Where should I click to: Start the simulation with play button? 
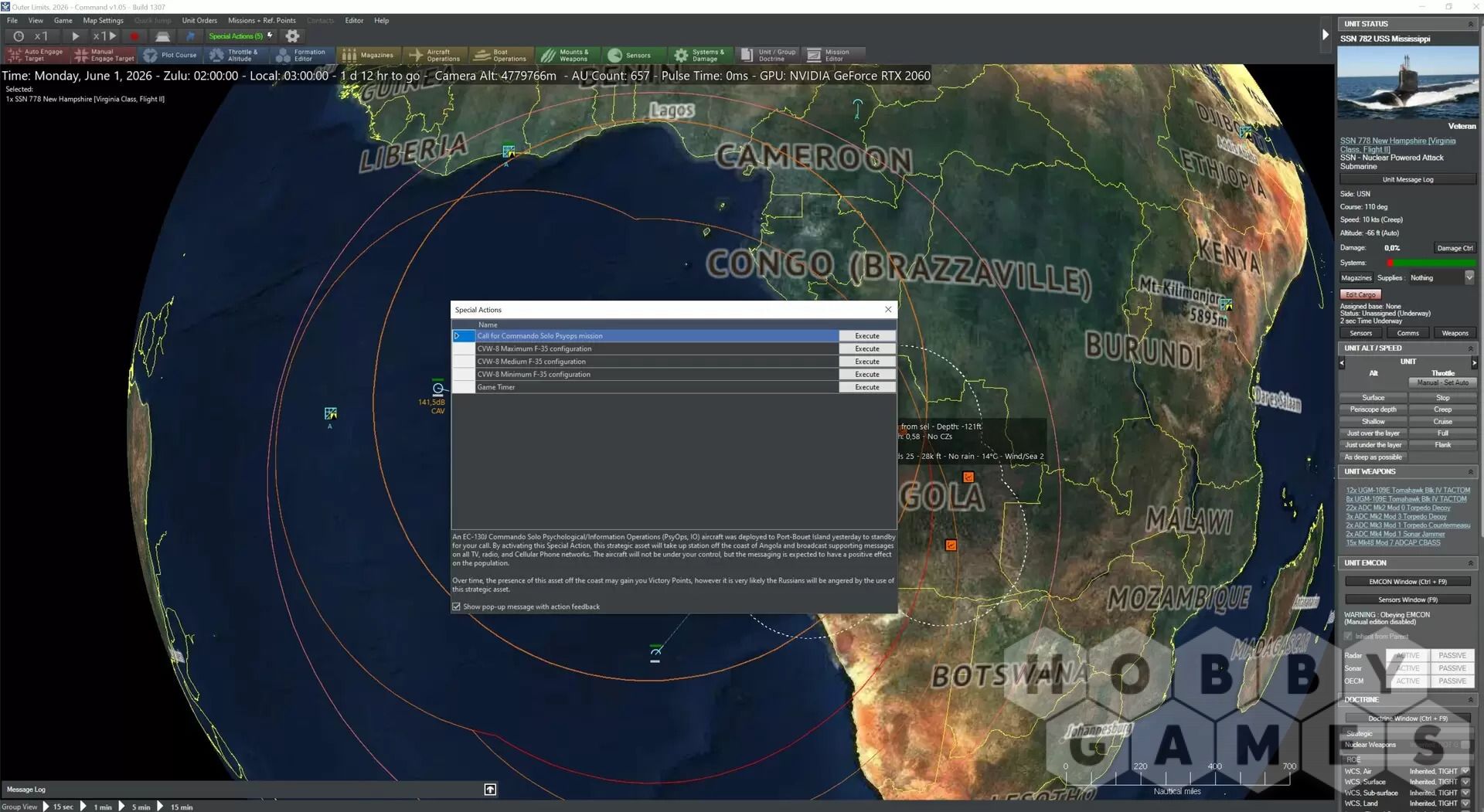point(75,36)
